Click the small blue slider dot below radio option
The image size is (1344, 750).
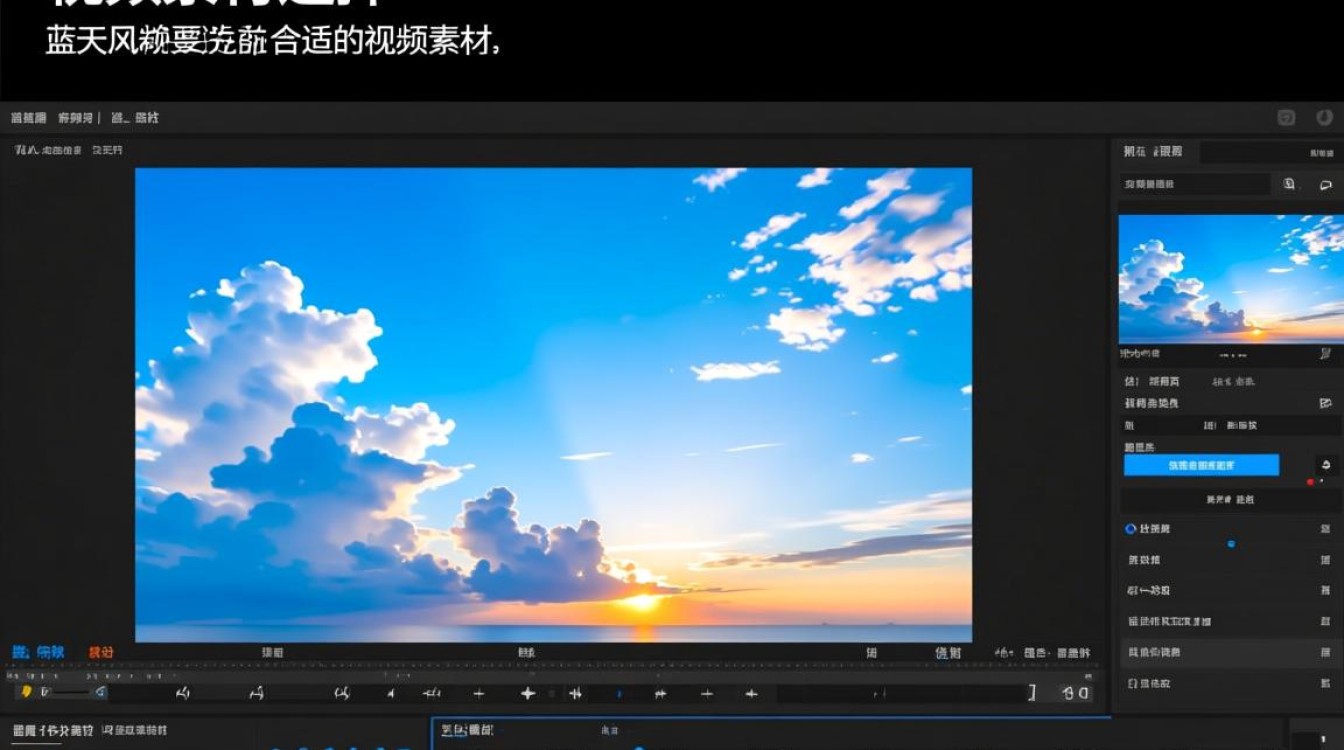[1231, 544]
